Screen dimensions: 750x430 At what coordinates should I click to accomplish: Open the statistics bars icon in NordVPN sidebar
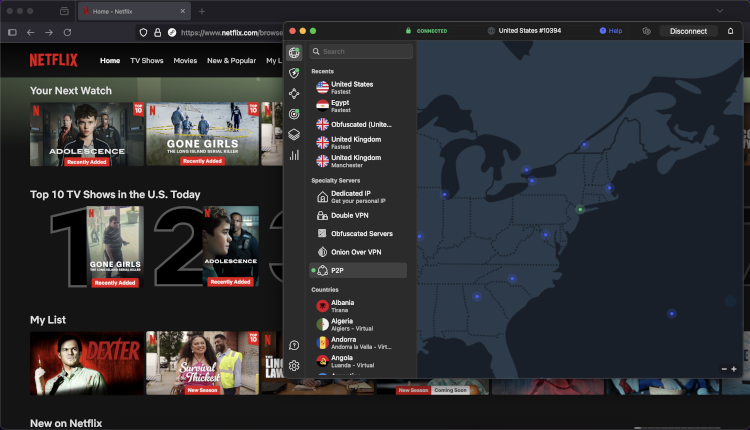click(x=294, y=155)
